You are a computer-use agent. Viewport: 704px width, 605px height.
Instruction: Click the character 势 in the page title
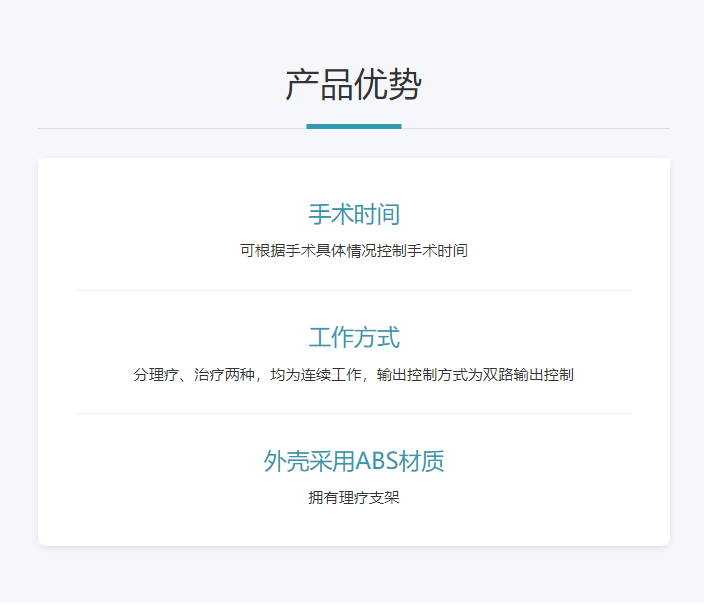coord(404,85)
